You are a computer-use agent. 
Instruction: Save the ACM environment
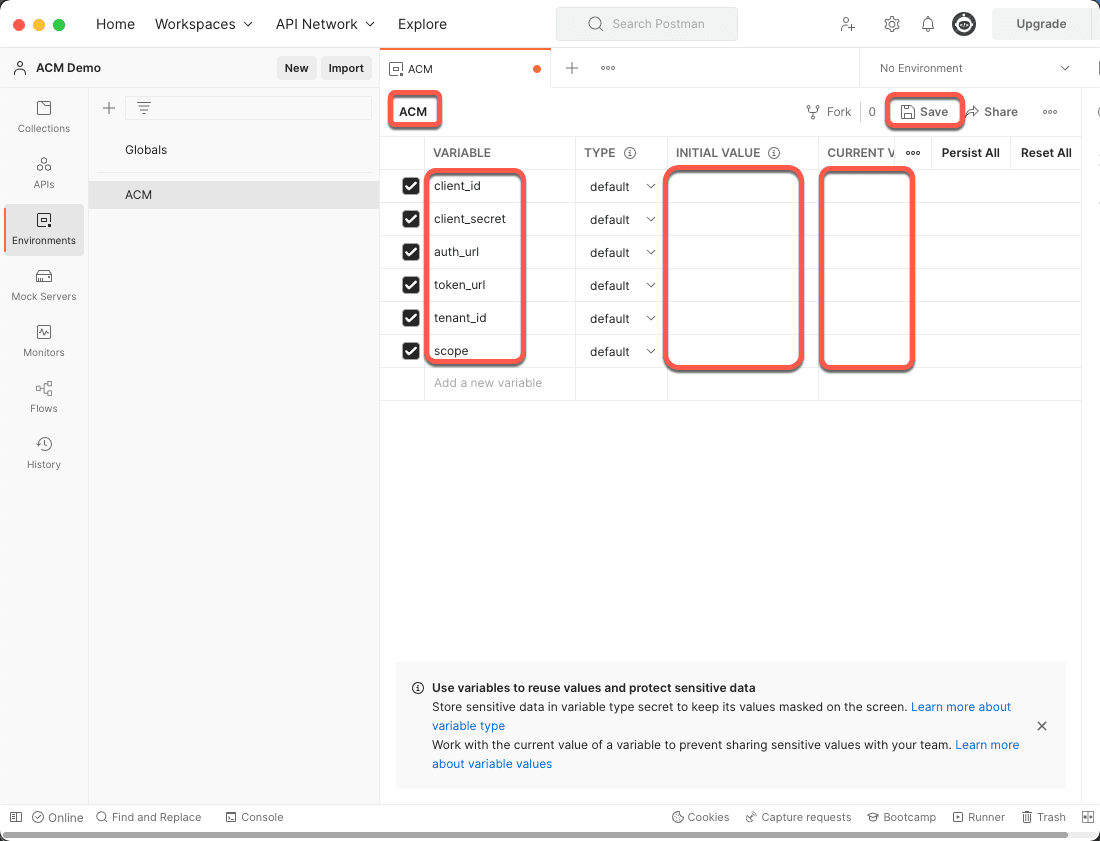click(924, 112)
